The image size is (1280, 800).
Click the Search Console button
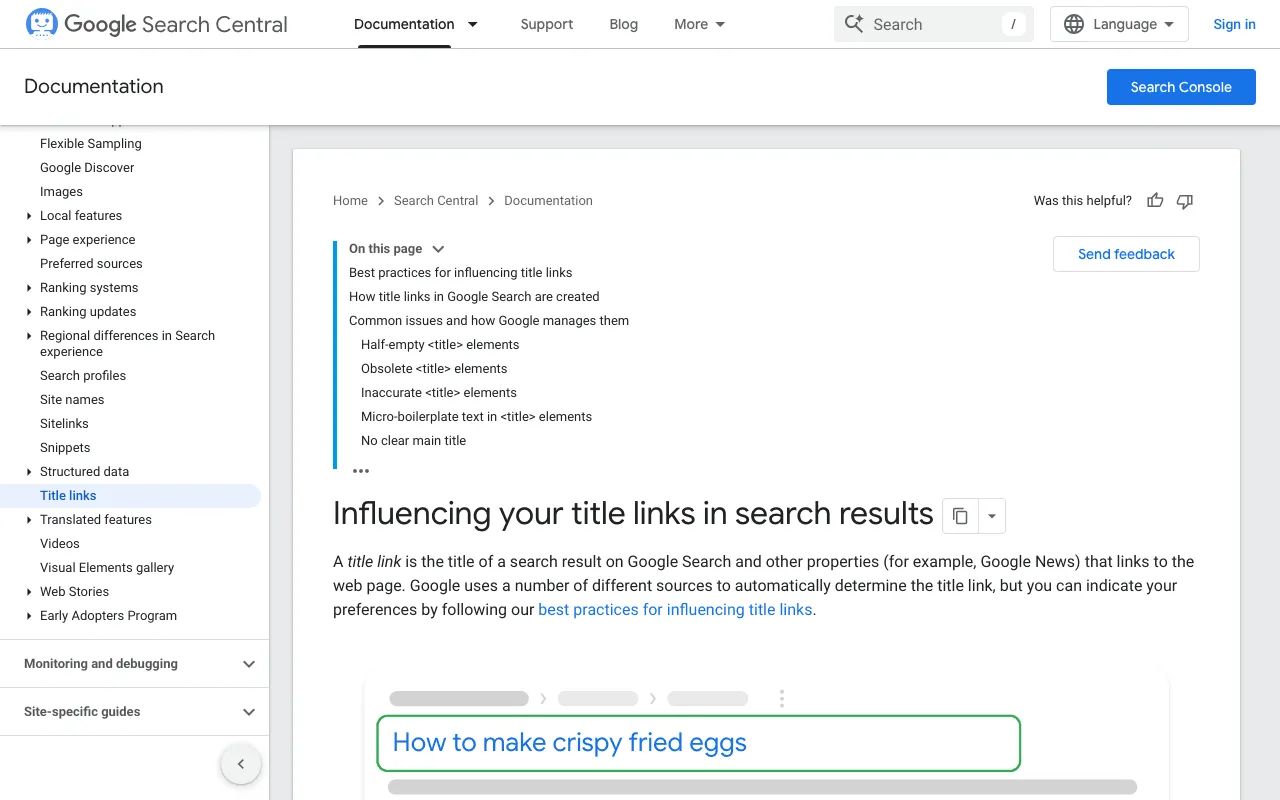pyautogui.click(x=1181, y=87)
